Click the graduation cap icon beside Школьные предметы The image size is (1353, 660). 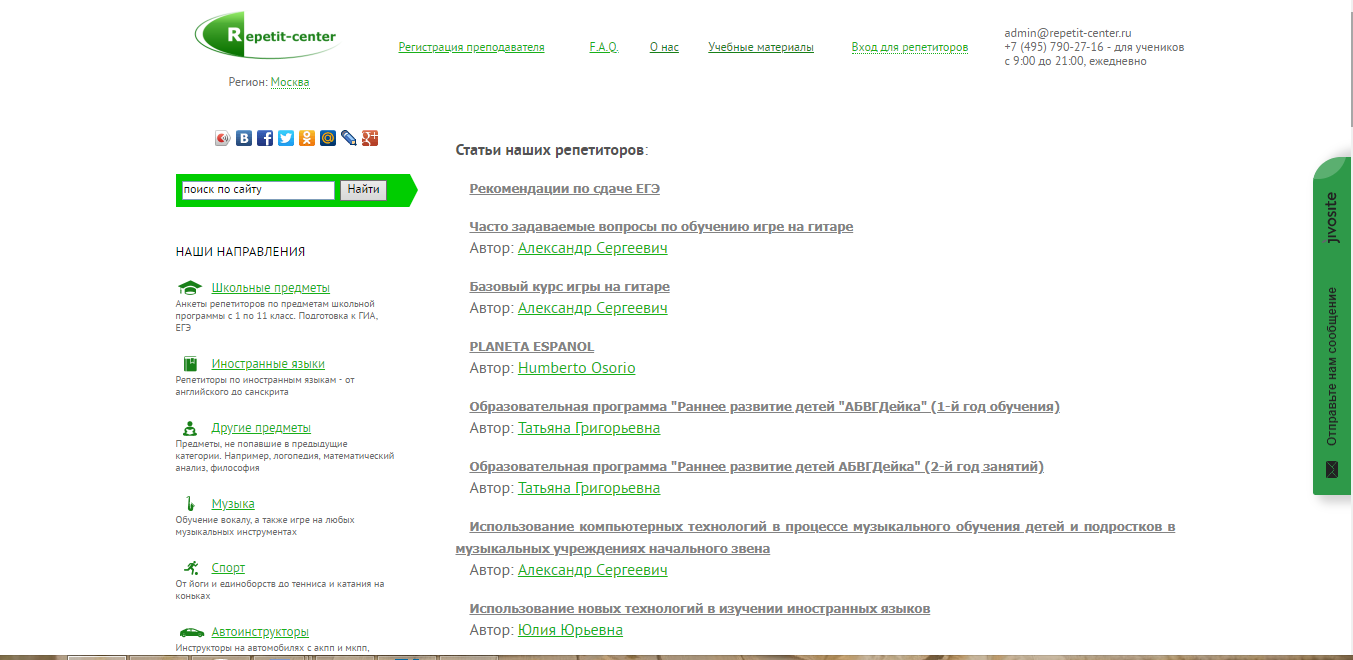(x=192, y=287)
